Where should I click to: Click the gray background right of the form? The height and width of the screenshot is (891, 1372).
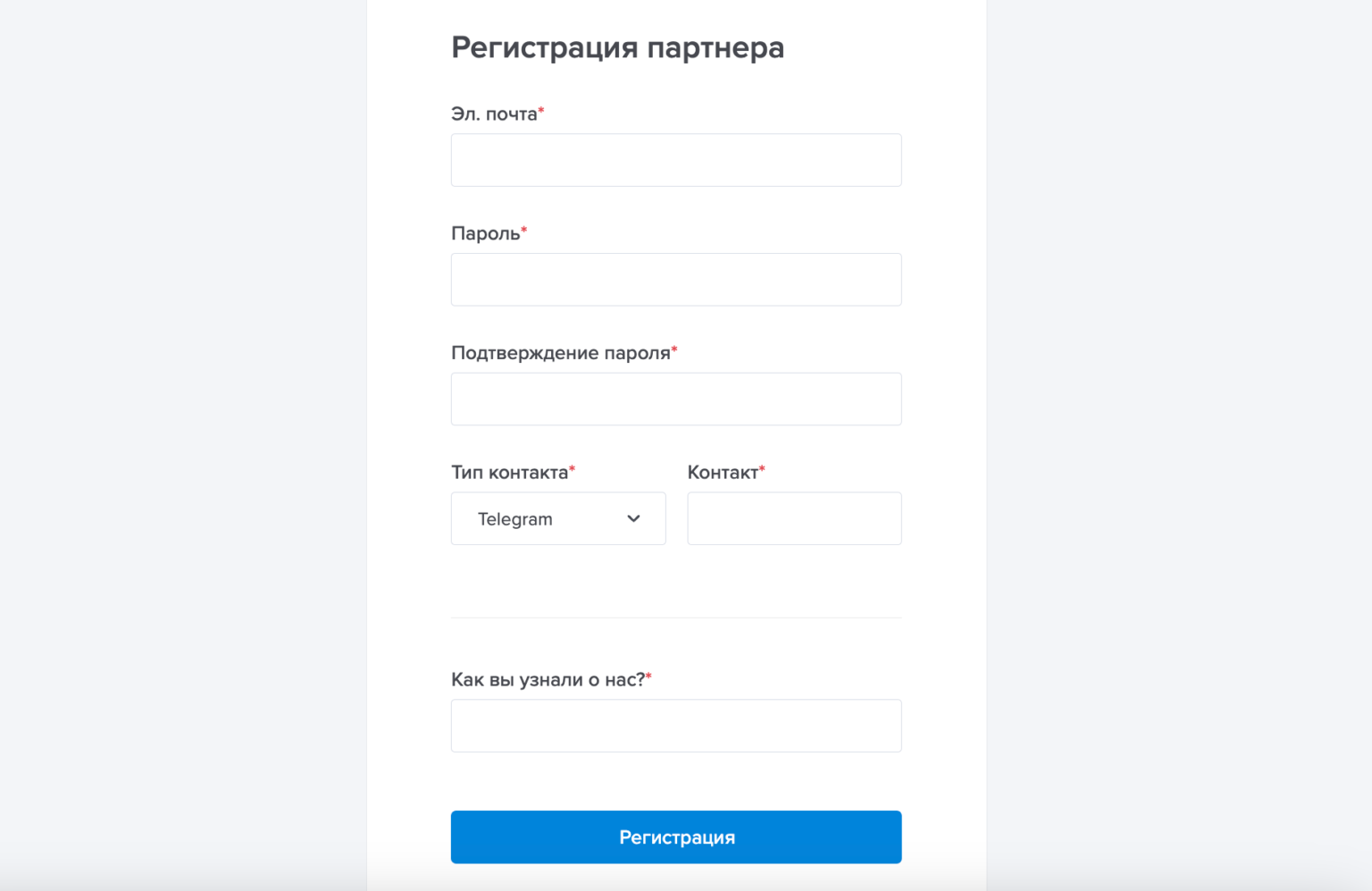[1179, 447]
